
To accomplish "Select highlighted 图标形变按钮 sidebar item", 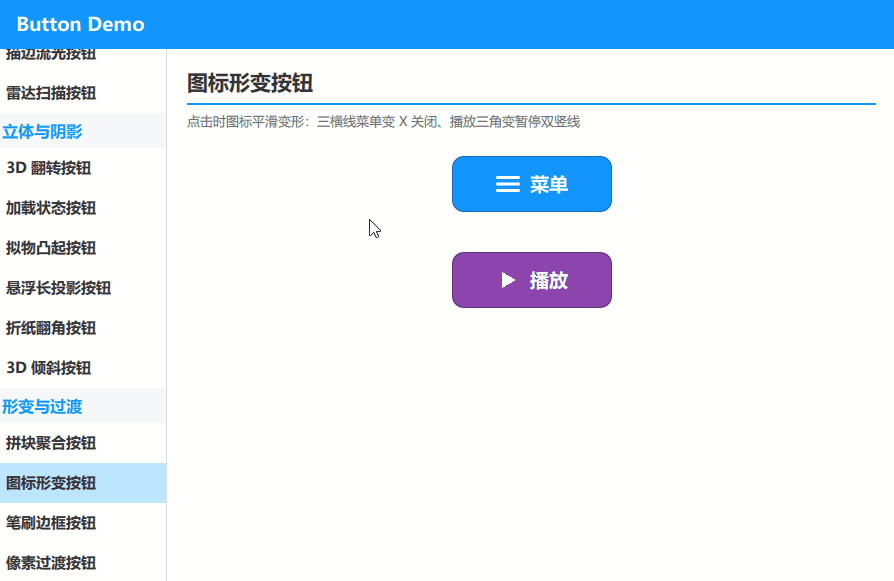I will 83,483.
